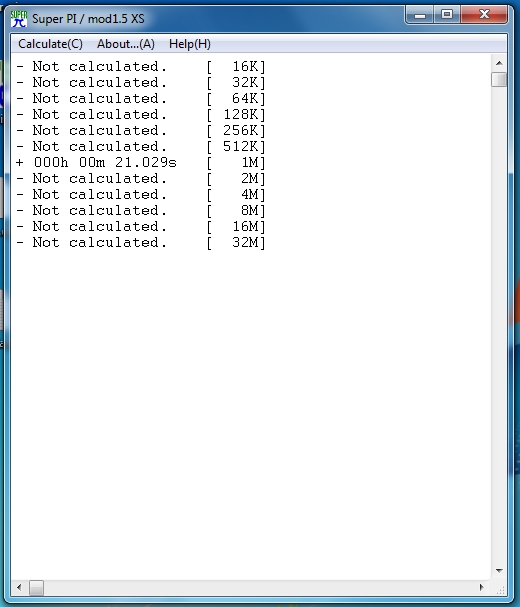The height and width of the screenshot is (607, 520).
Task: Click the vertical scrollbar down arrow
Action: 499,571
